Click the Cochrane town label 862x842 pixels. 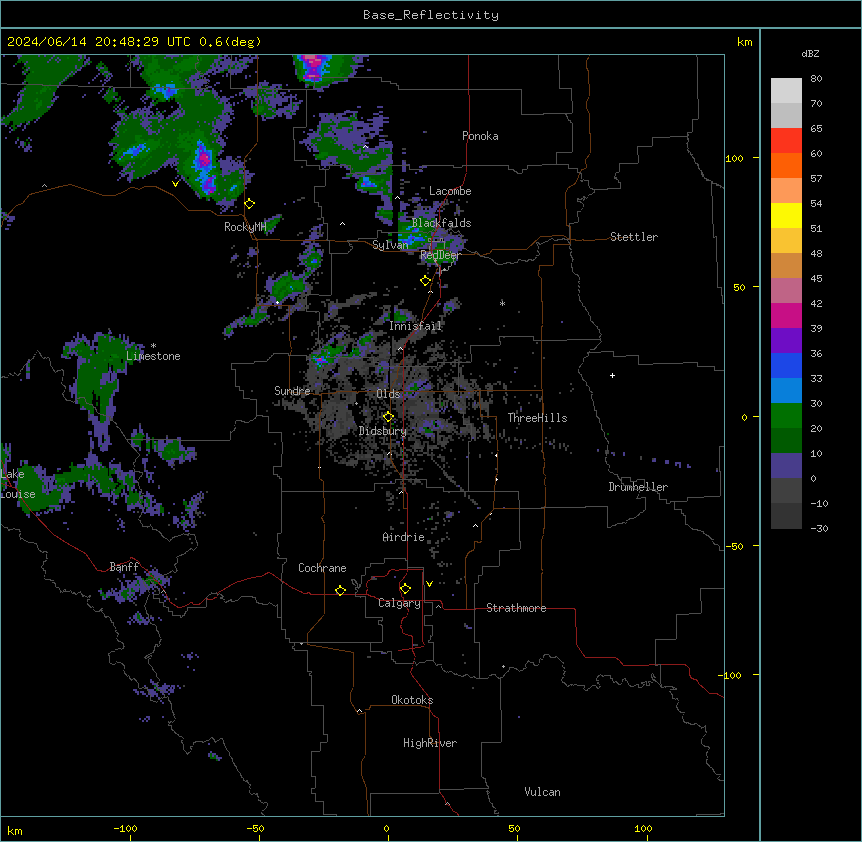pyautogui.click(x=322, y=568)
